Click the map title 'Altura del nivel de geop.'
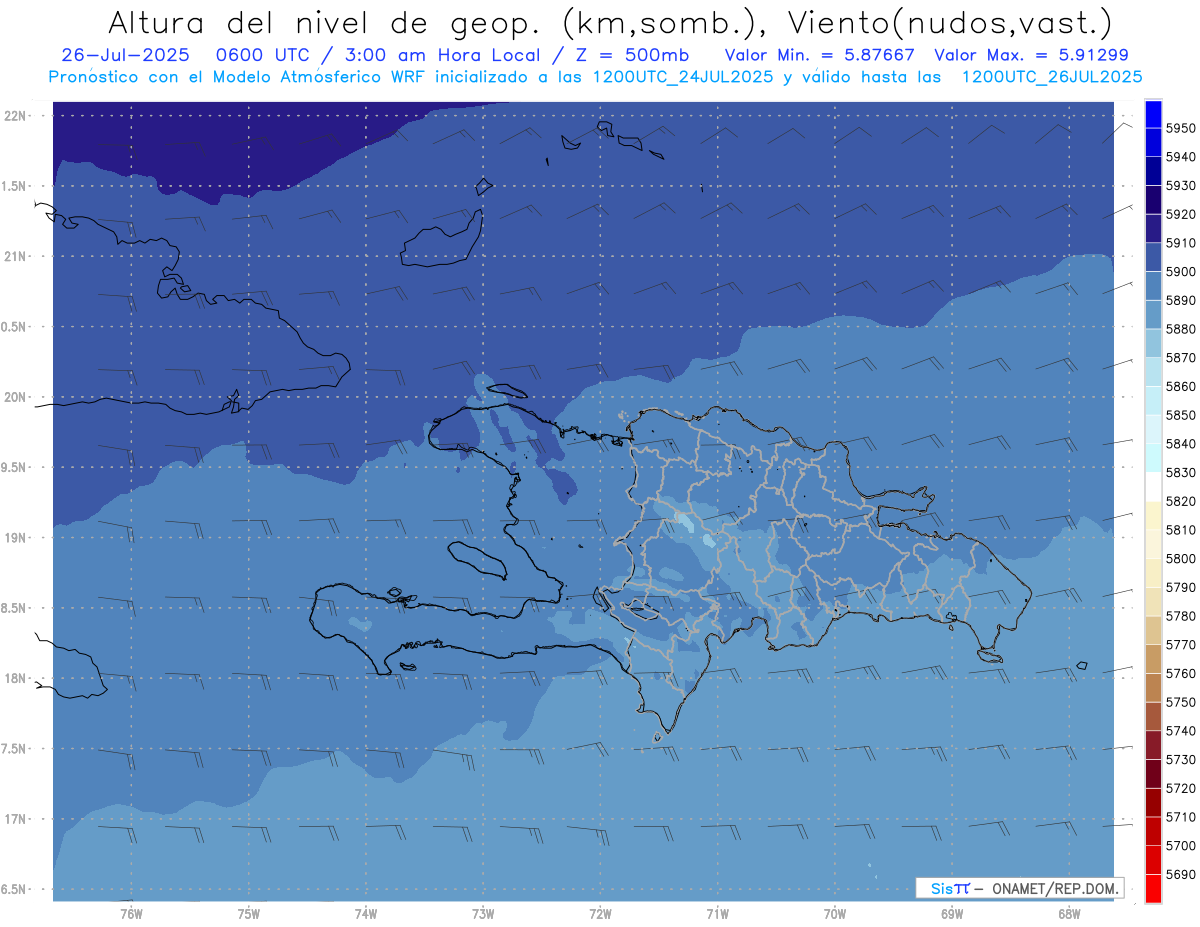1200x927 pixels. click(x=323, y=22)
